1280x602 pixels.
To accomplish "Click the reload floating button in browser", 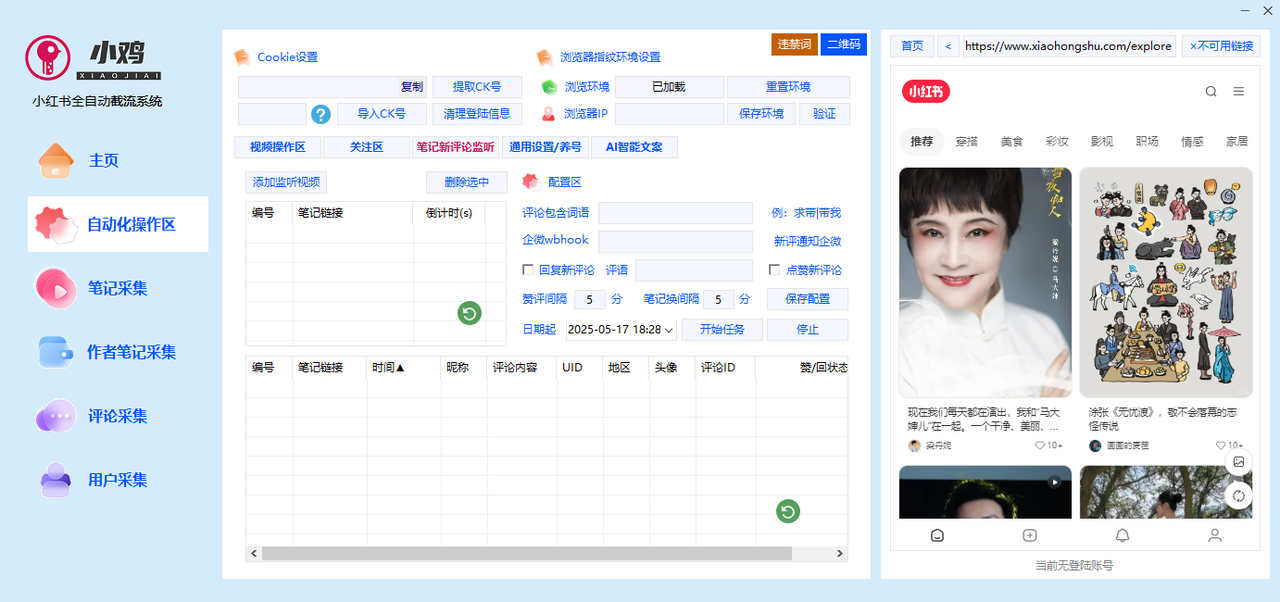I will click(1239, 496).
